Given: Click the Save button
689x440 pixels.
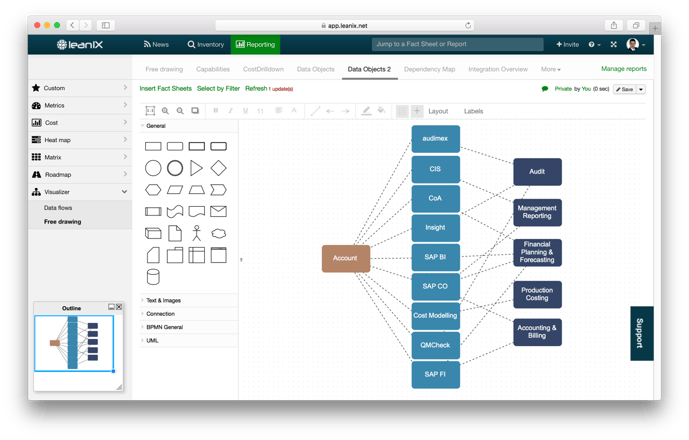Looking at the screenshot, I should click(x=624, y=89).
